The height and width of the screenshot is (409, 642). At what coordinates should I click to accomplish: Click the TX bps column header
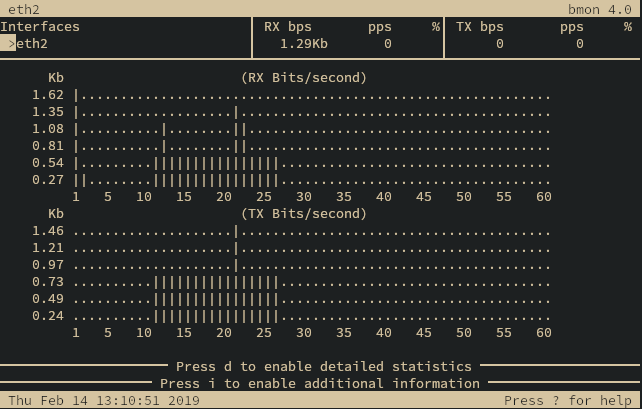(480, 27)
